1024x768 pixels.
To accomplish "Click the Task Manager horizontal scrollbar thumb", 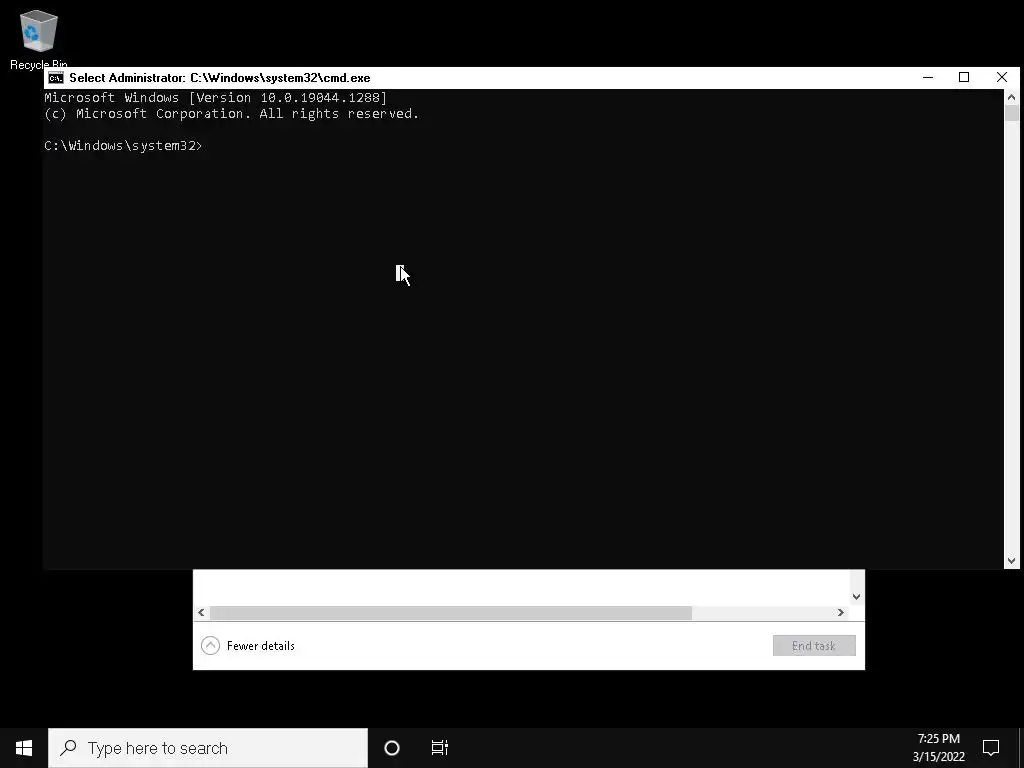I will (x=451, y=613).
